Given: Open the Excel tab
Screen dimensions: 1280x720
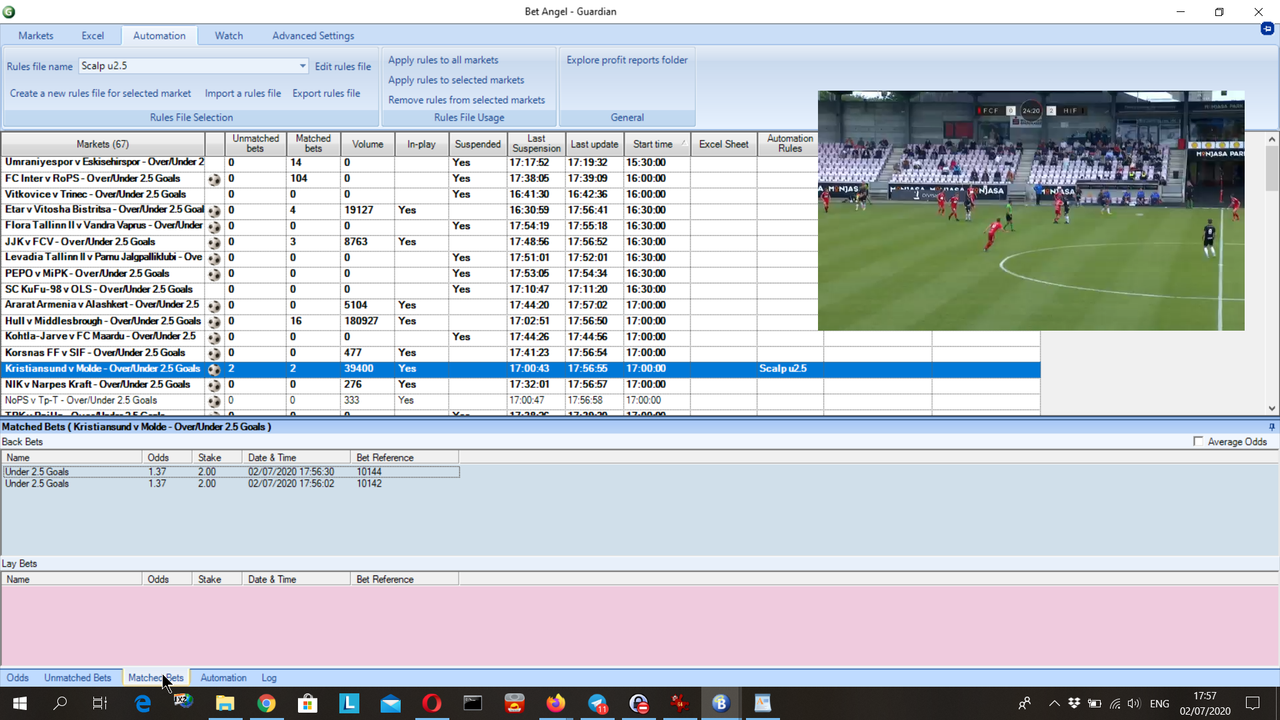Looking at the screenshot, I should click(x=93, y=35).
